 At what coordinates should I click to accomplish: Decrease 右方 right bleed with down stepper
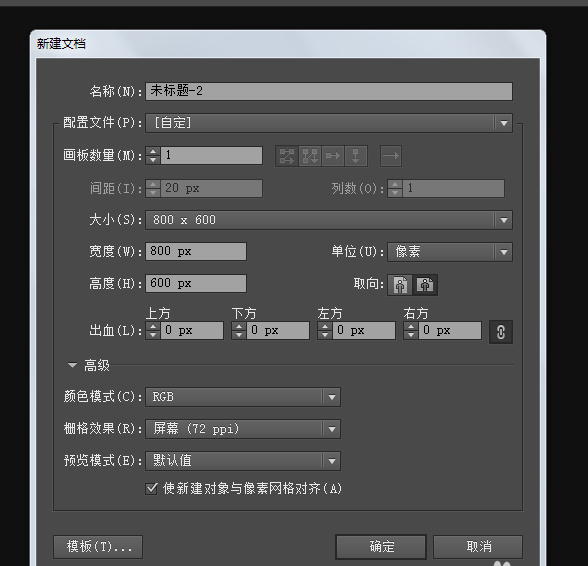(411, 335)
